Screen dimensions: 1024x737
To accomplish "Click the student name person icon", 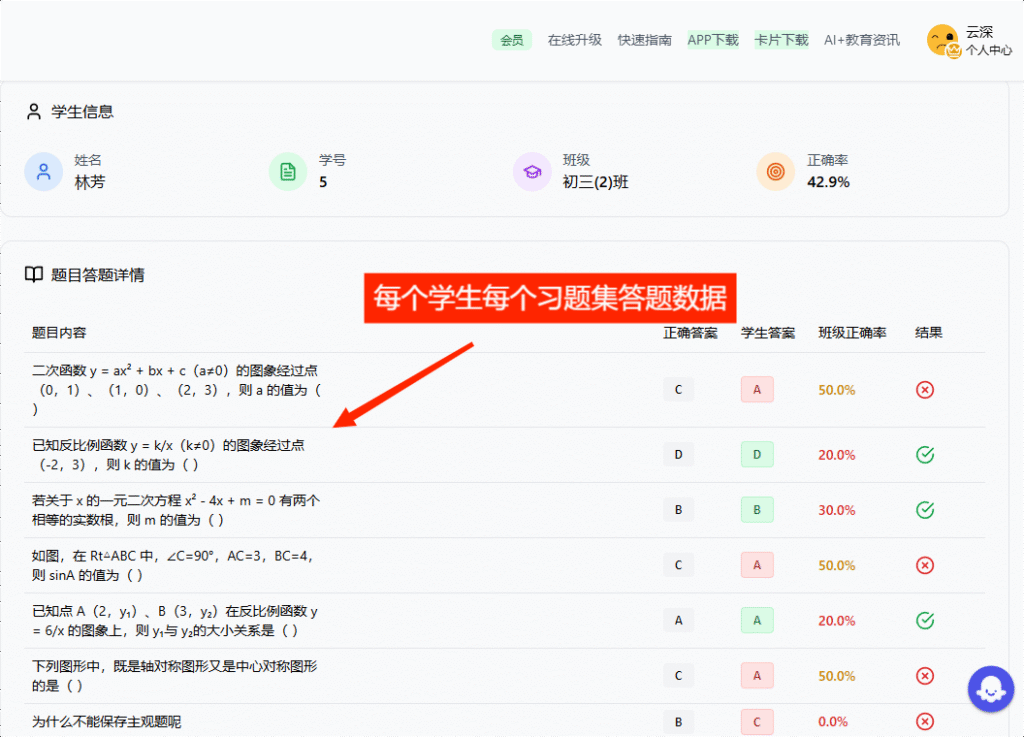I will coord(43,171).
